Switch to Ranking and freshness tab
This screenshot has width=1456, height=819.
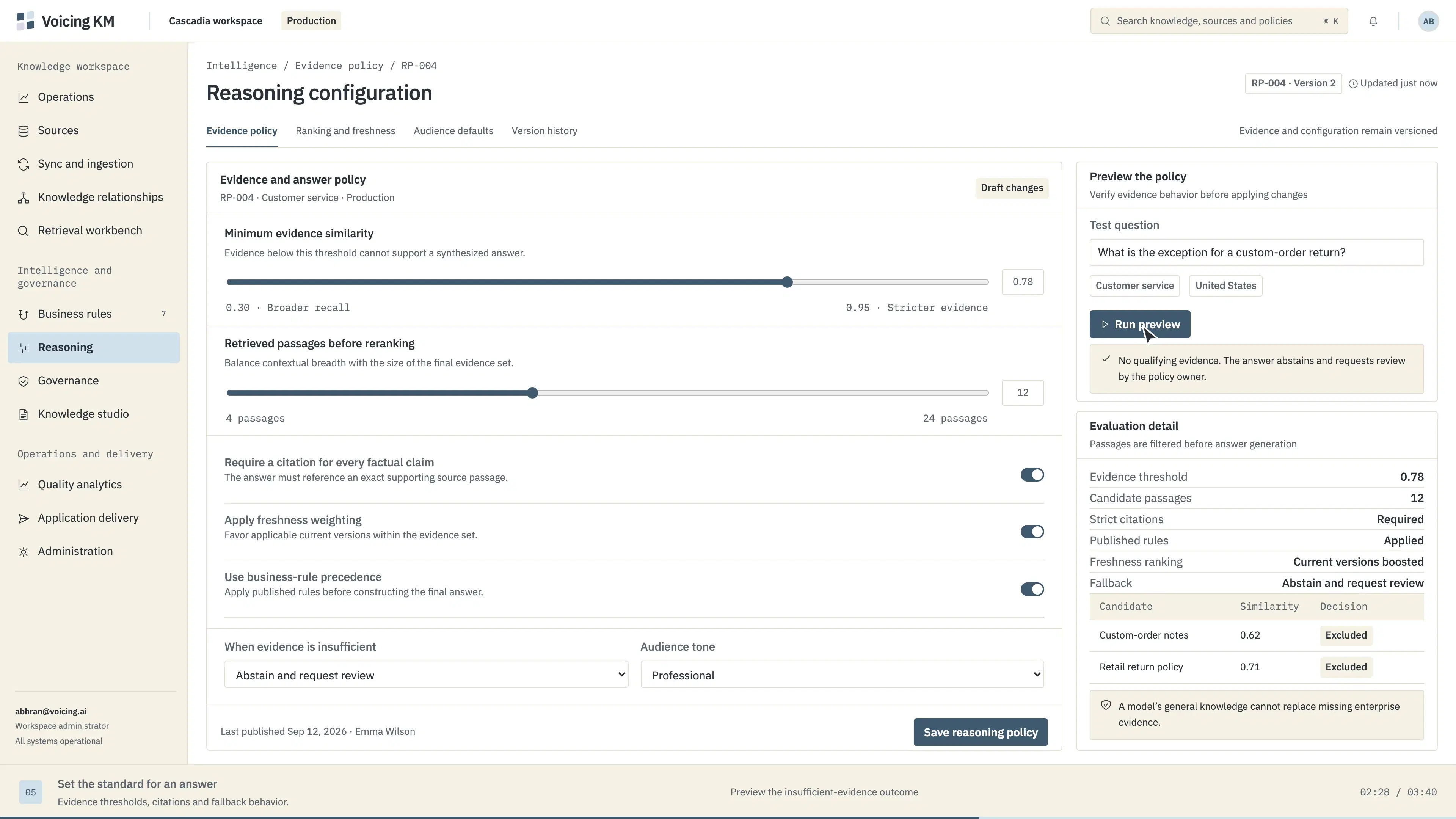tap(345, 131)
